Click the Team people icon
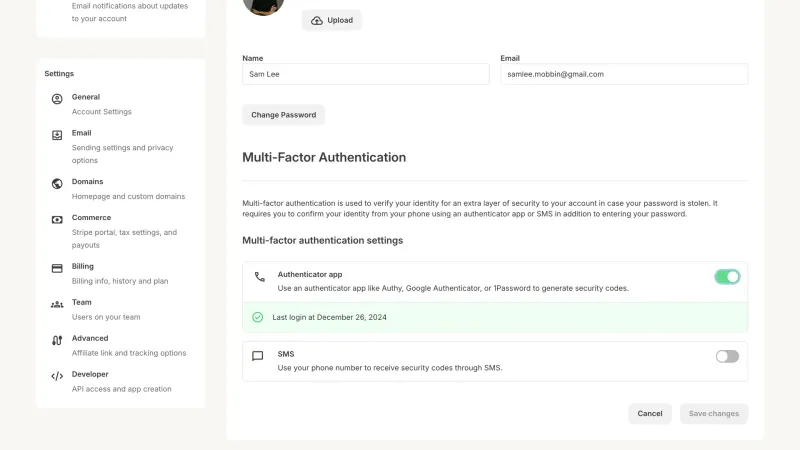Screen dimensions: 800x450 57,305
